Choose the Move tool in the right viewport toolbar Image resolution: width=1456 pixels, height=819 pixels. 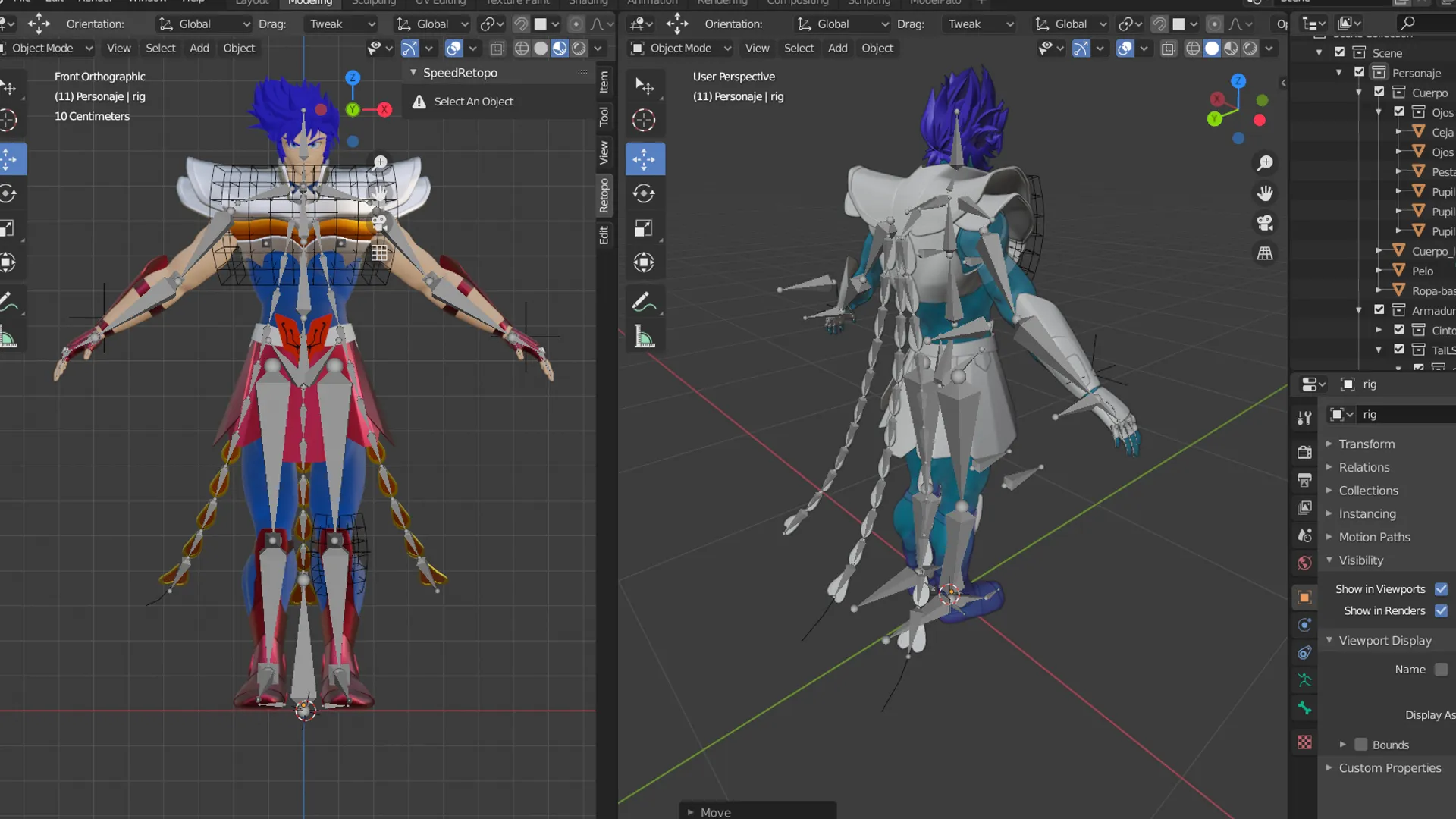coord(644,158)
